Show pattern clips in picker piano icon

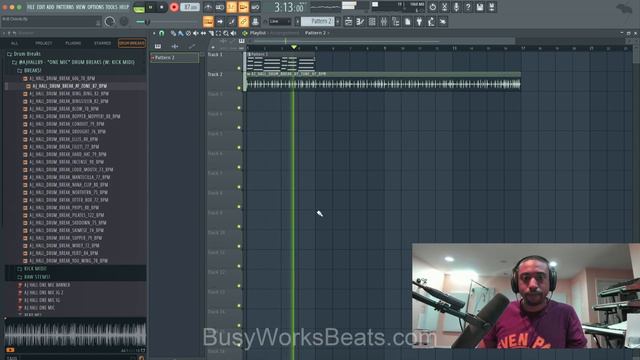pos(158,47)
